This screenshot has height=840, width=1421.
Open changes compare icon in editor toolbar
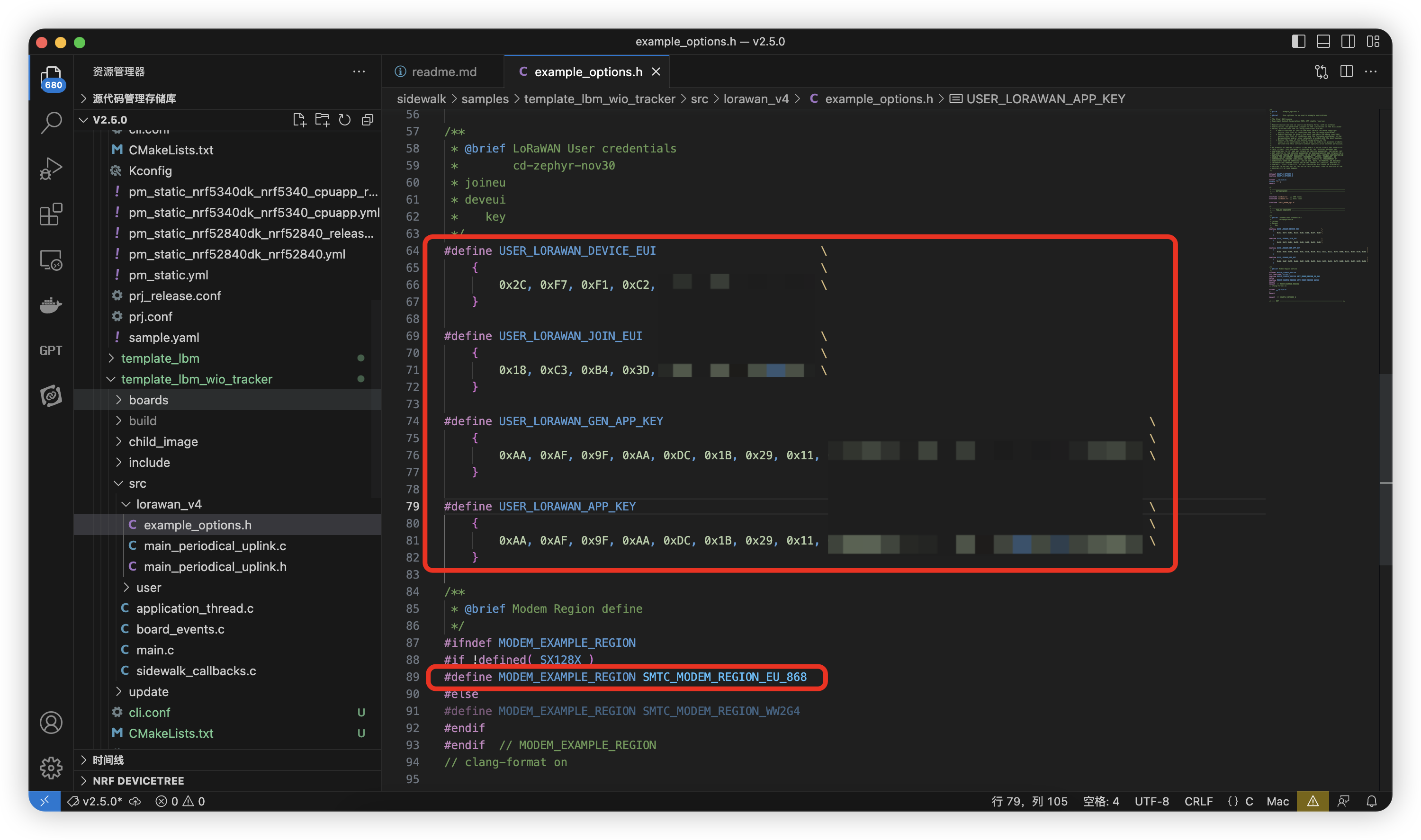click(x=1322, y=71)
